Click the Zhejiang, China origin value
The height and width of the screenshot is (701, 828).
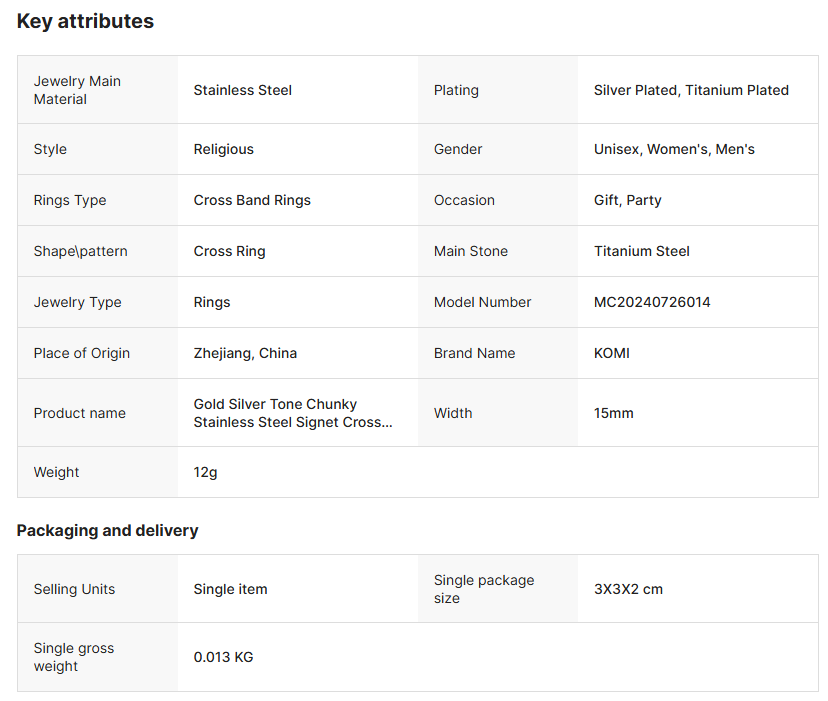(x=245, y=353)
